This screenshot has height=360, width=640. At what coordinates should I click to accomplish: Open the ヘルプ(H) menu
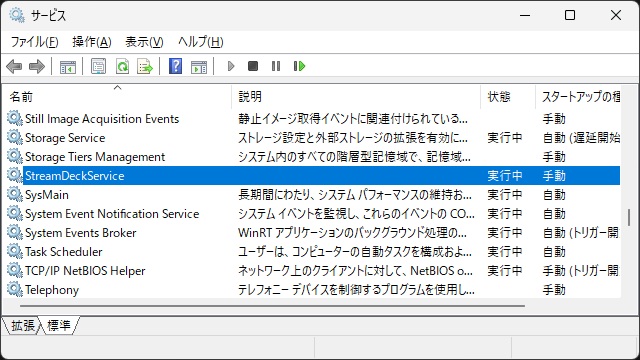pos(200,42)
